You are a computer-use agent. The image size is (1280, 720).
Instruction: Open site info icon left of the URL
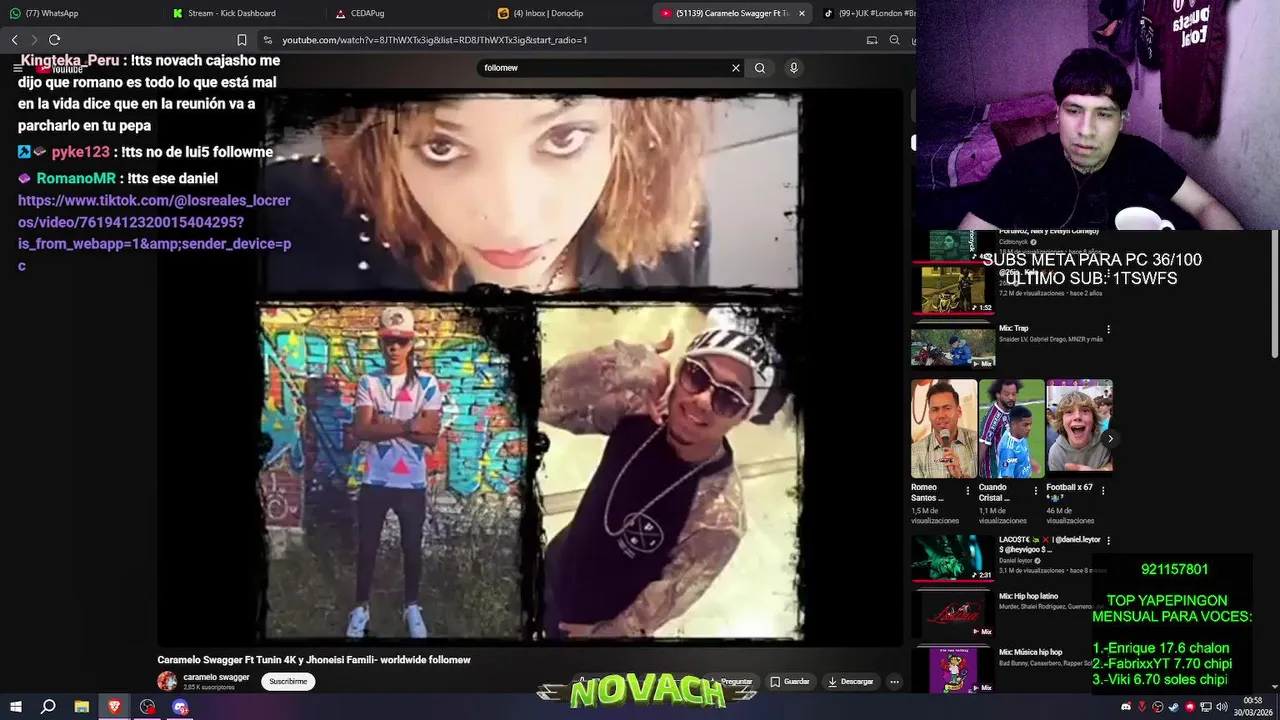tap(267, 40)
